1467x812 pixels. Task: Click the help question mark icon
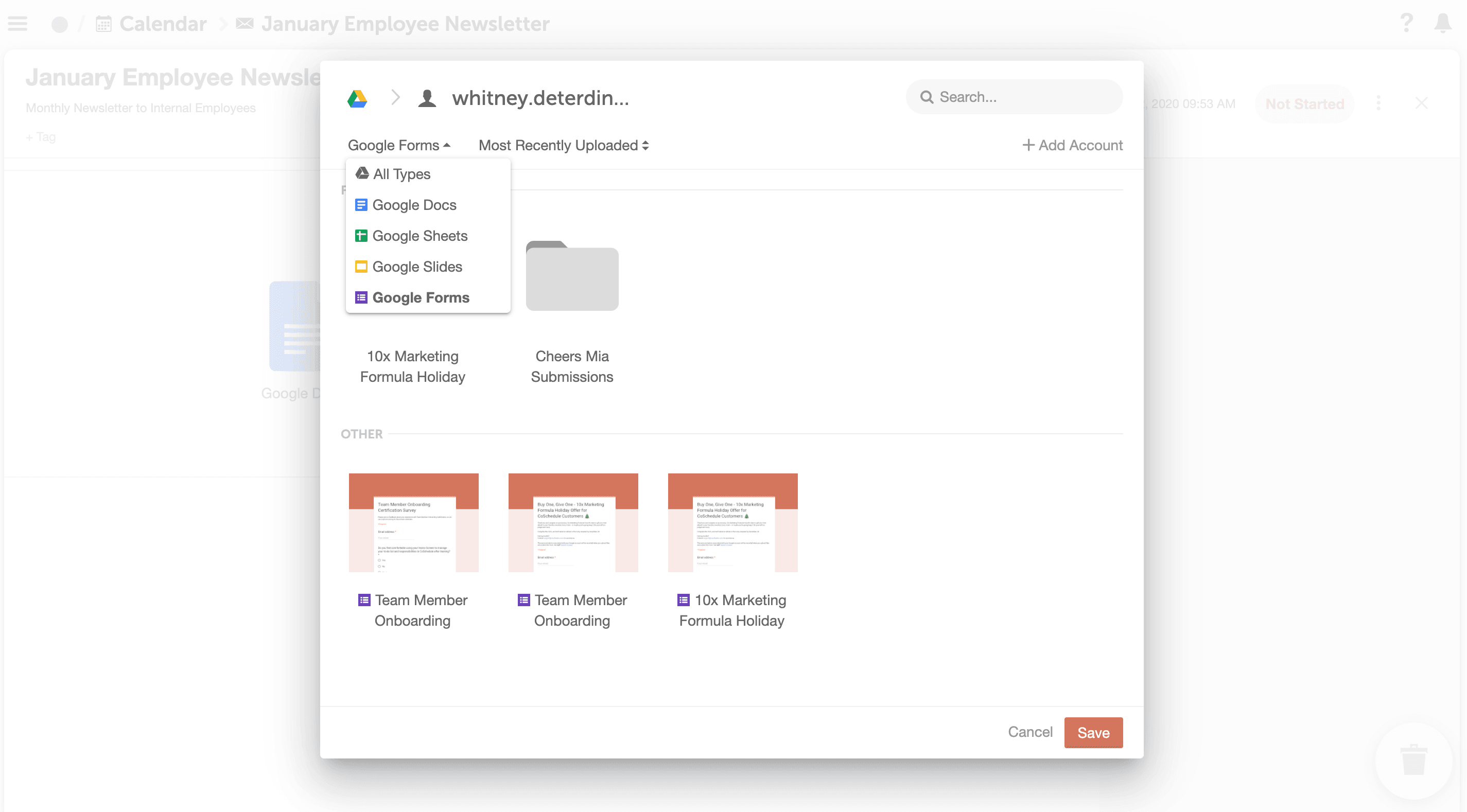[1406, 23]
